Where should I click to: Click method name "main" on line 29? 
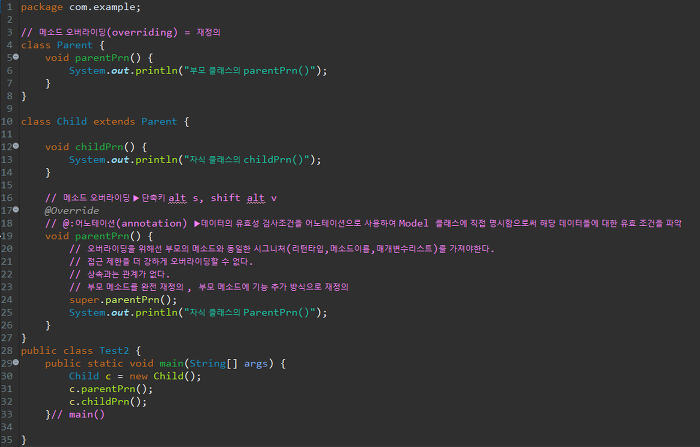(171, 363)
